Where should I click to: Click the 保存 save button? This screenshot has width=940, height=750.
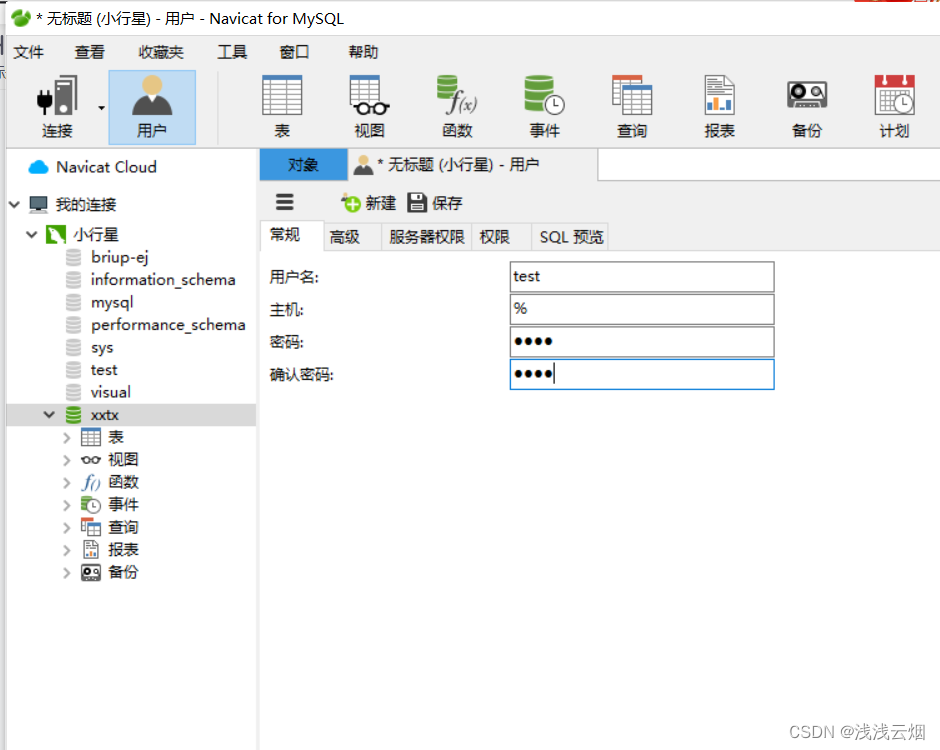[435, 203]
